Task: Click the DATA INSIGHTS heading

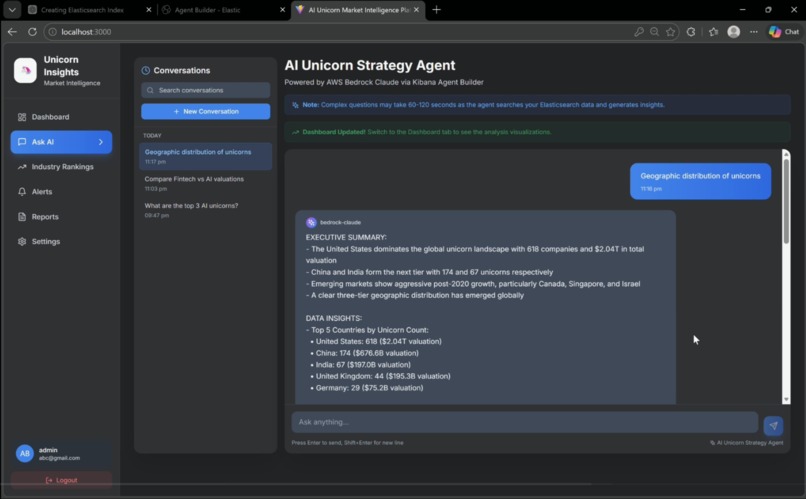Action: point(334,319)
